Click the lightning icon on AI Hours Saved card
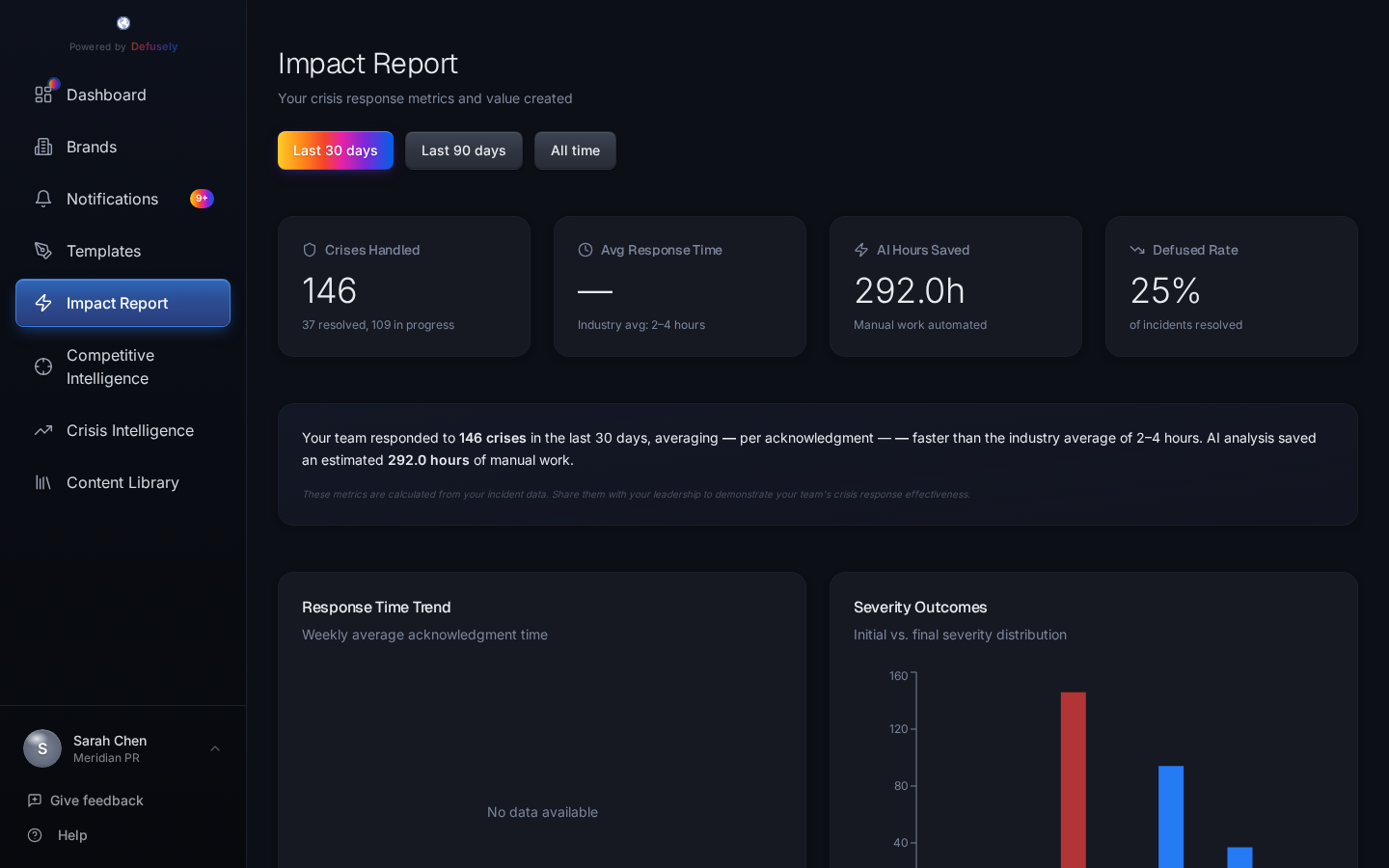The height and width of the screenshot is (868, 1389). (x=861, y=250)
